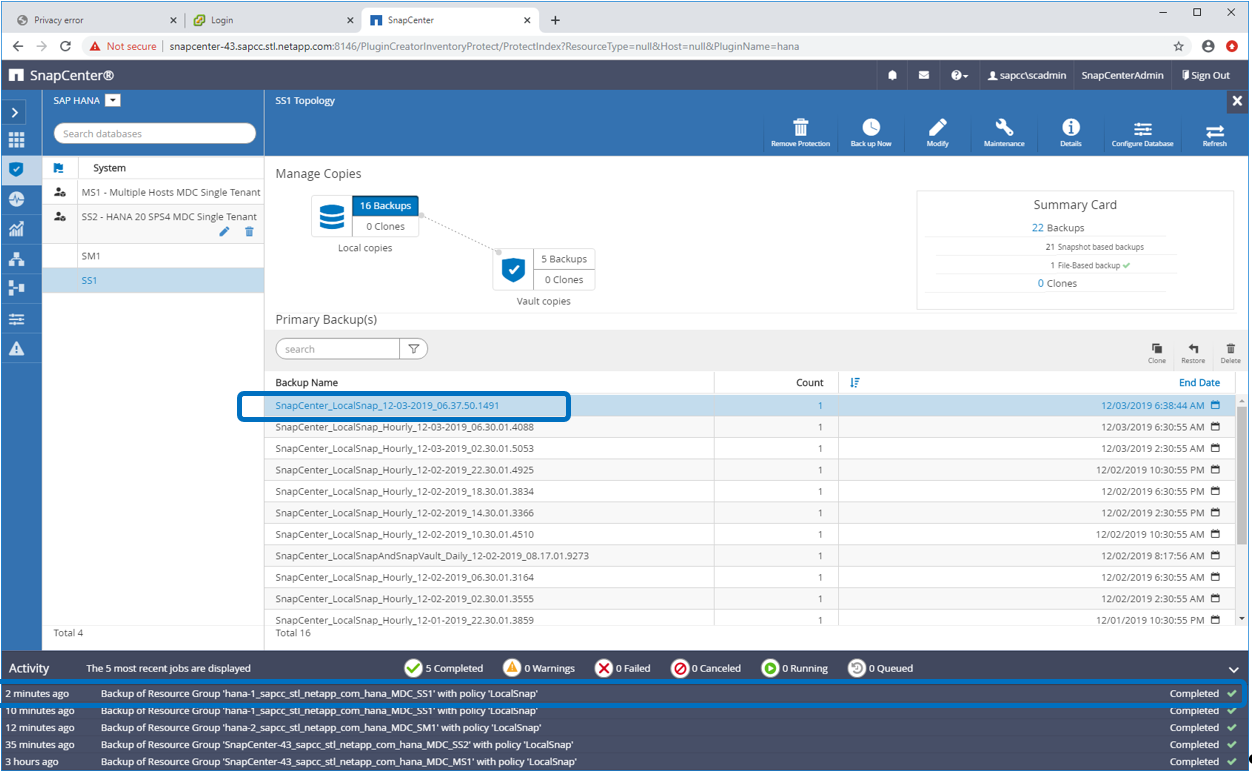The width and height of the screenshot is (1252, 772).
Task: Open Configure Database settings icon
Action: pos(1142,129)
